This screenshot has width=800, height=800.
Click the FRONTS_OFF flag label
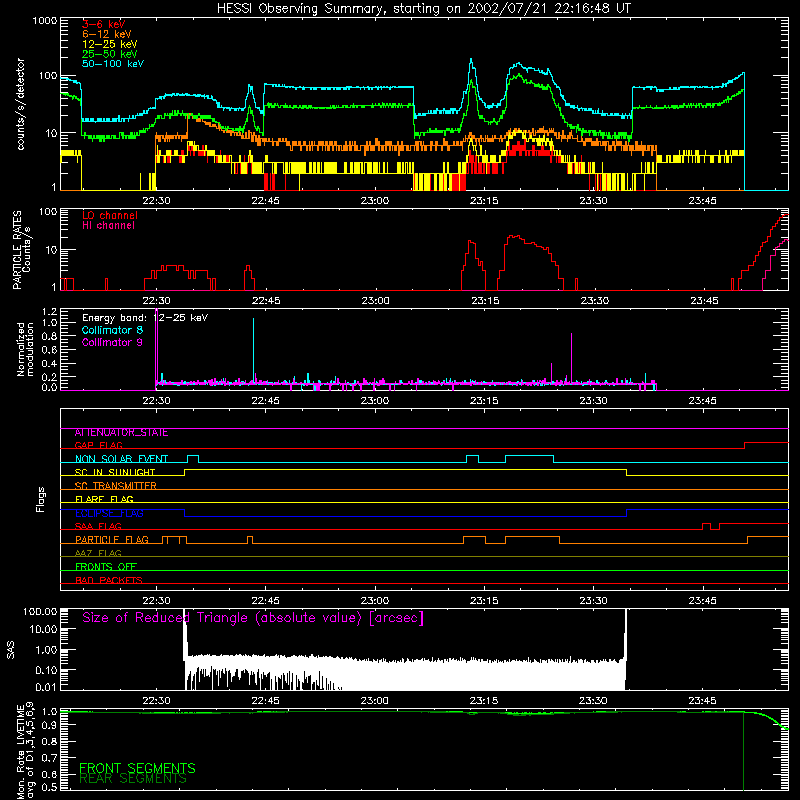click(x=106, y=567)
